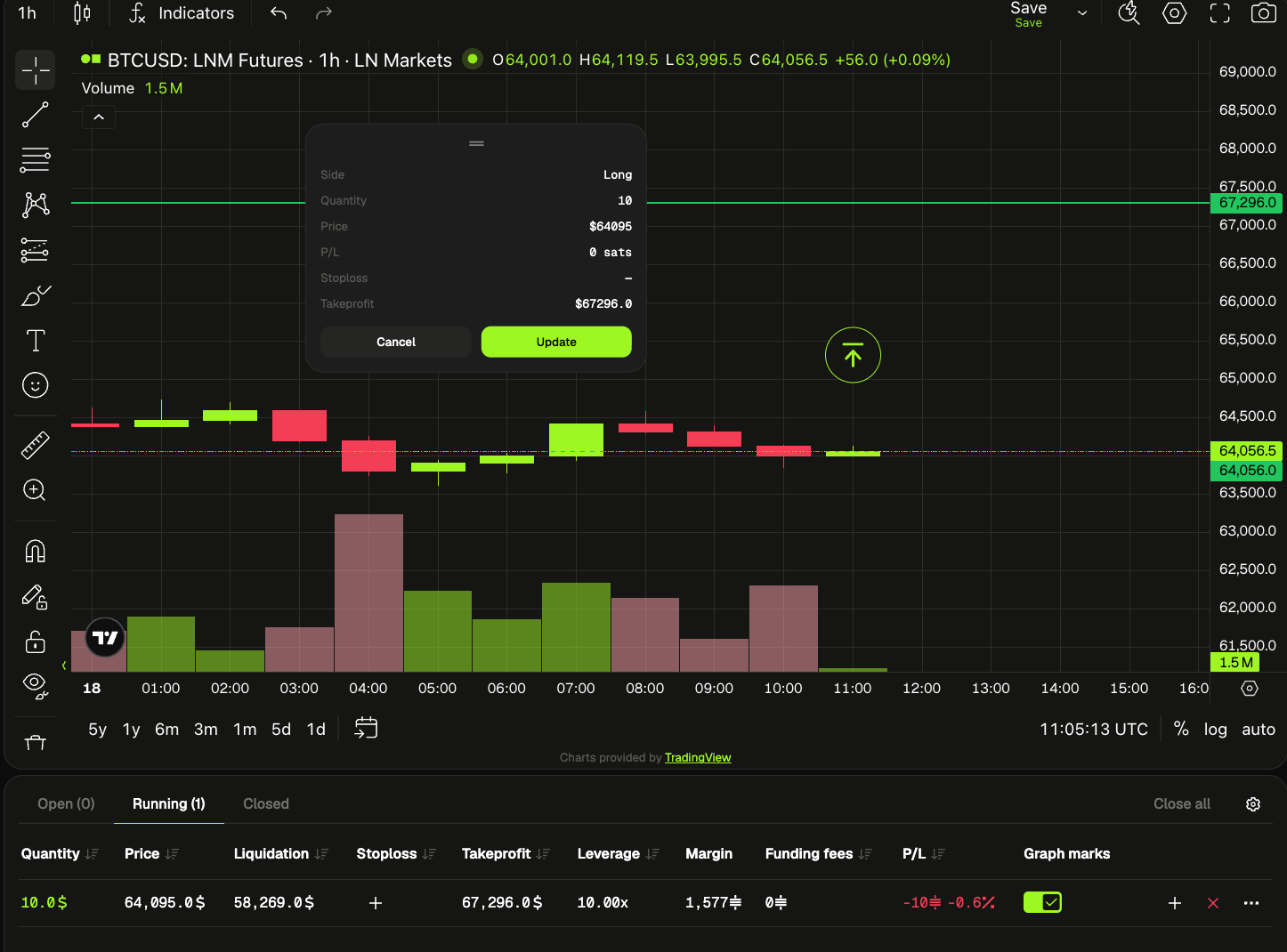Switch to the Open (0) tab
The height and width of the screenshot is (952, 1287).
click(66, 803)
